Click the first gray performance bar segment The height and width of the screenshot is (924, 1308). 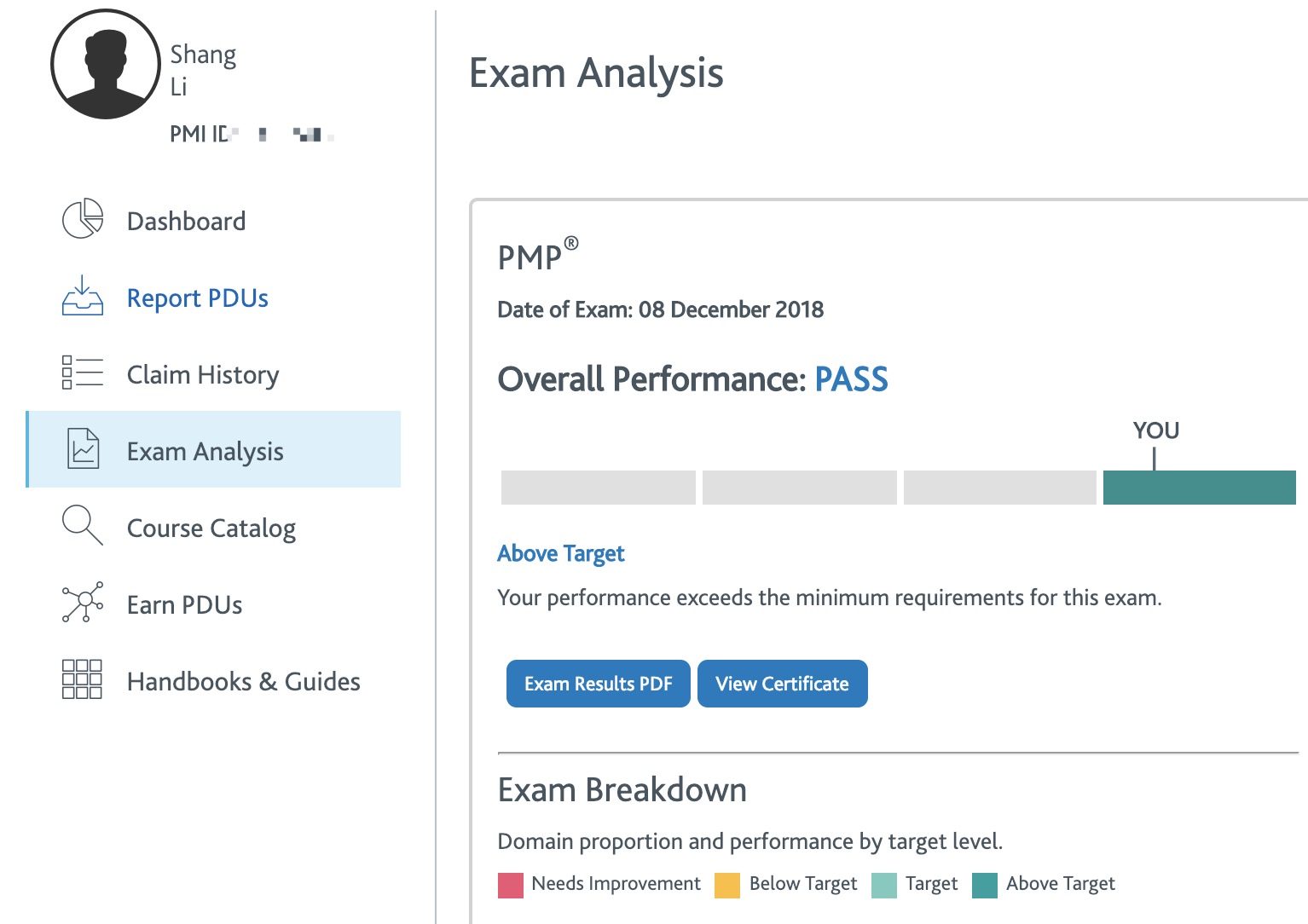point(599,488)
